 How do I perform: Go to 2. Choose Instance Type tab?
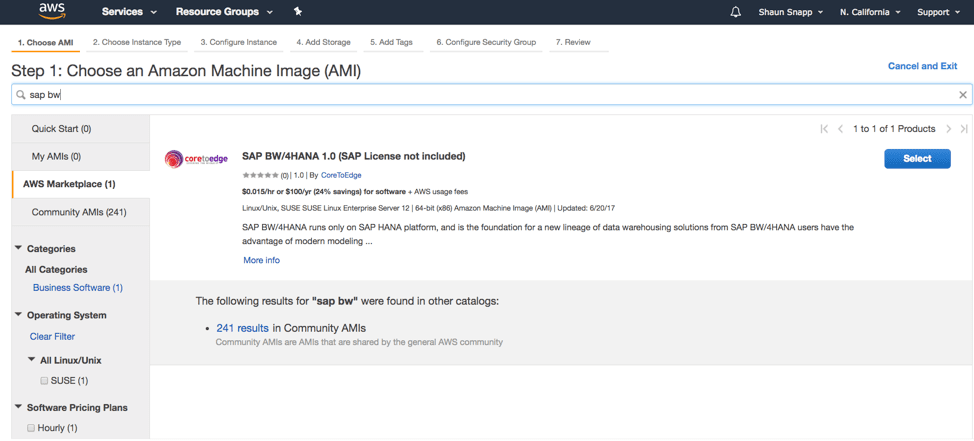click(x=137, y=42)
